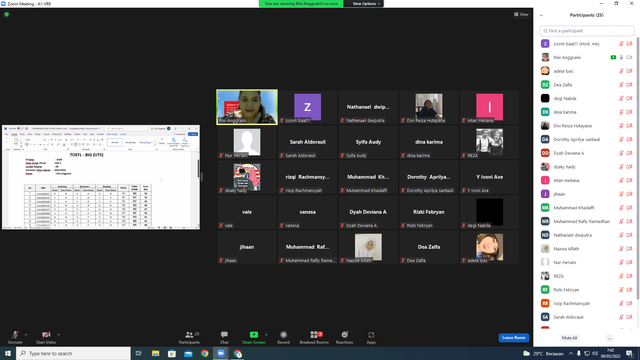Click Mute All button

(x=569, y=338)
